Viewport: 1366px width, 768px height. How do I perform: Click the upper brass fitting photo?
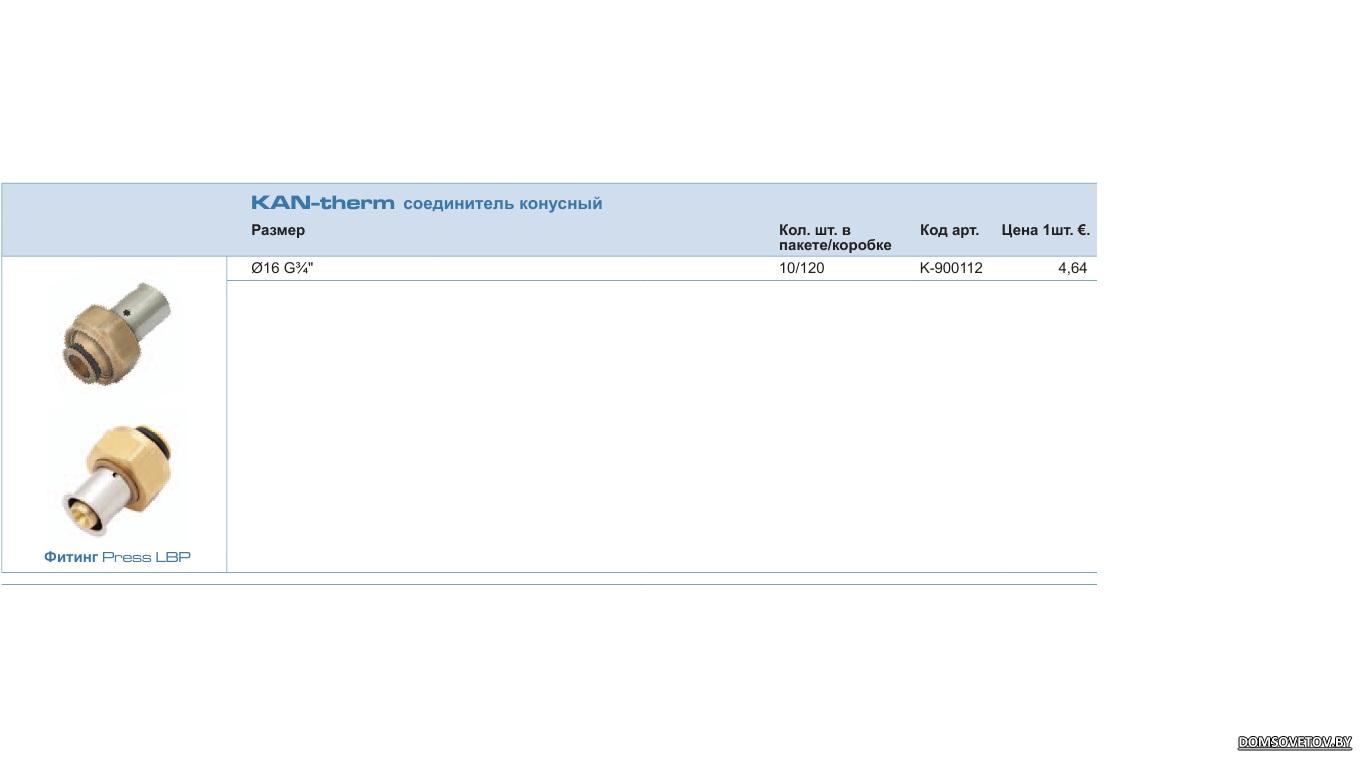pyautogui.click(x=118, y=333)
